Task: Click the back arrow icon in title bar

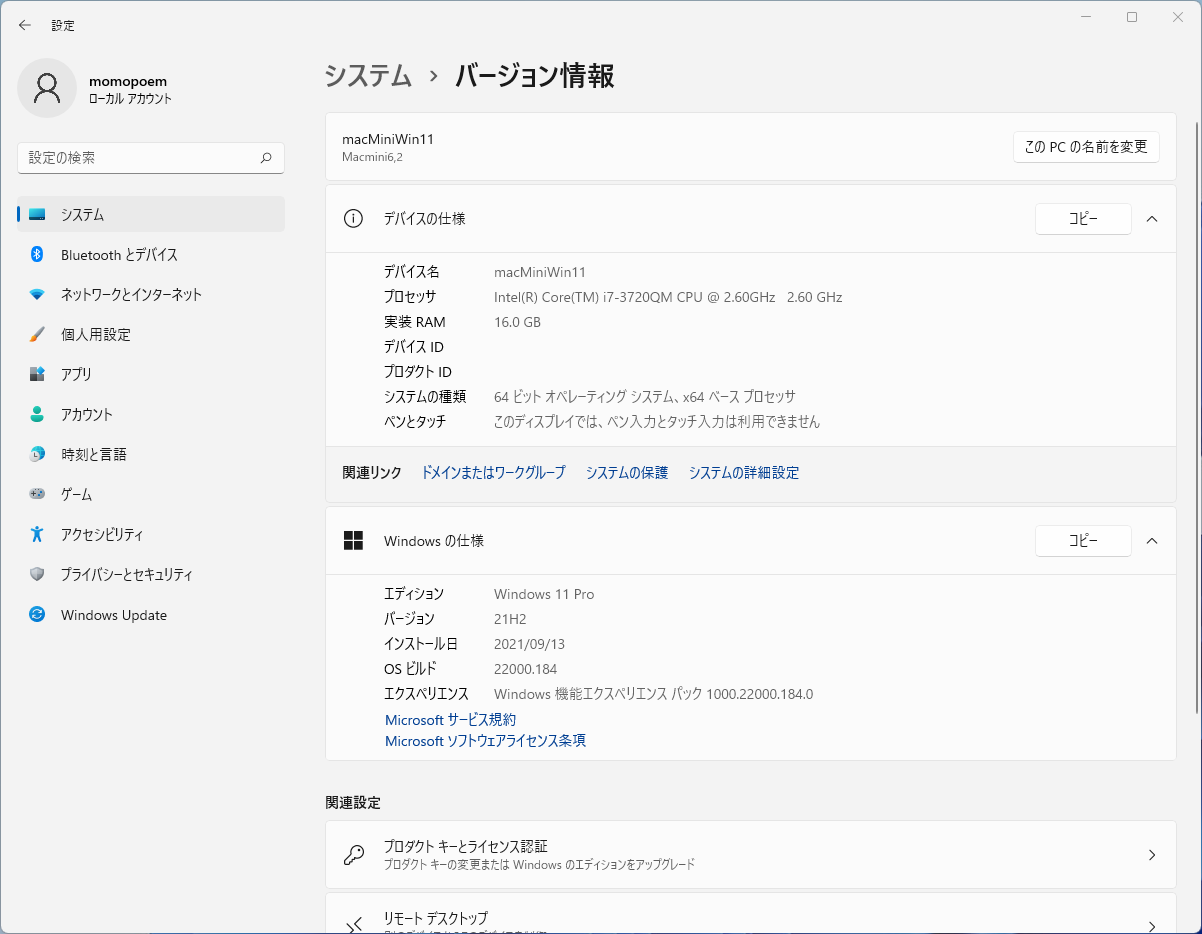Action: click(25, 25)
